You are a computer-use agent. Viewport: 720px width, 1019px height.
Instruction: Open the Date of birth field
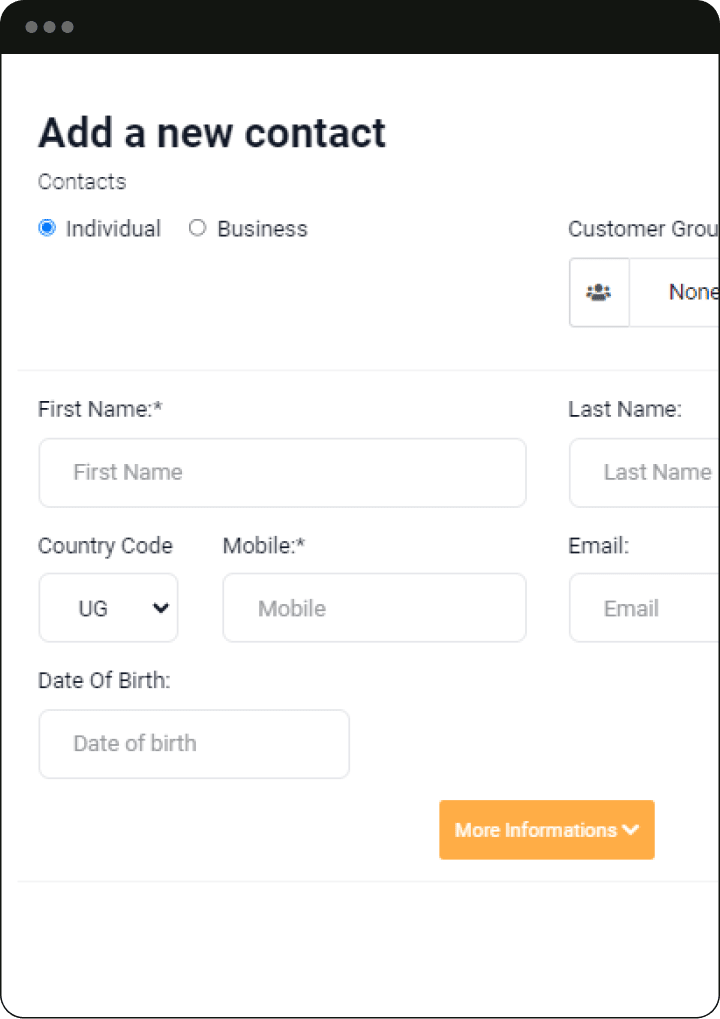[194, 744]
